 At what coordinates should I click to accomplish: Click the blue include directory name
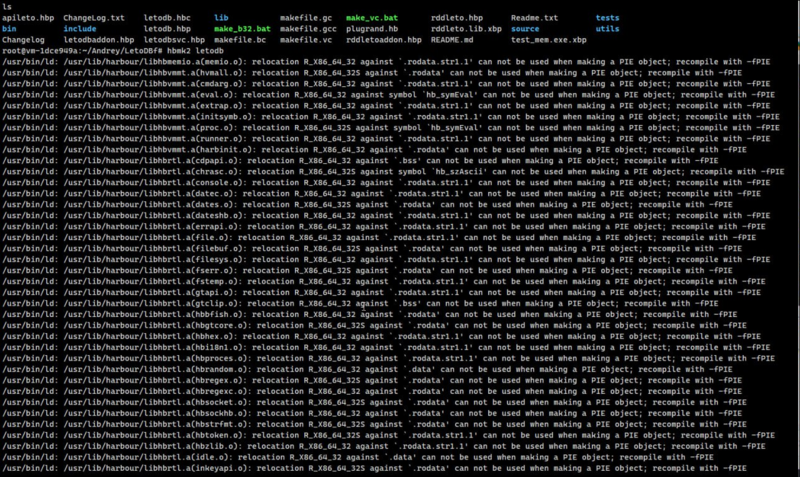(80, 29)
